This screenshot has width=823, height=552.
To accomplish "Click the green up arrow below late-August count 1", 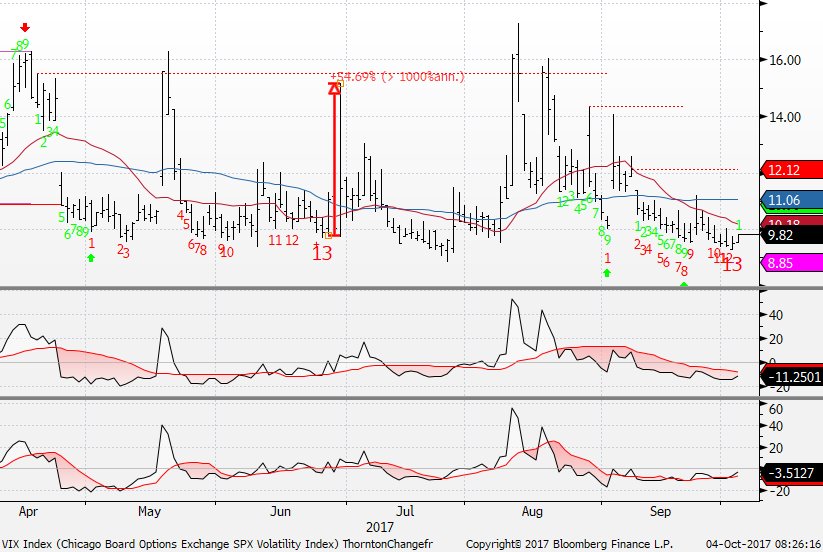I will click(607, 273).
